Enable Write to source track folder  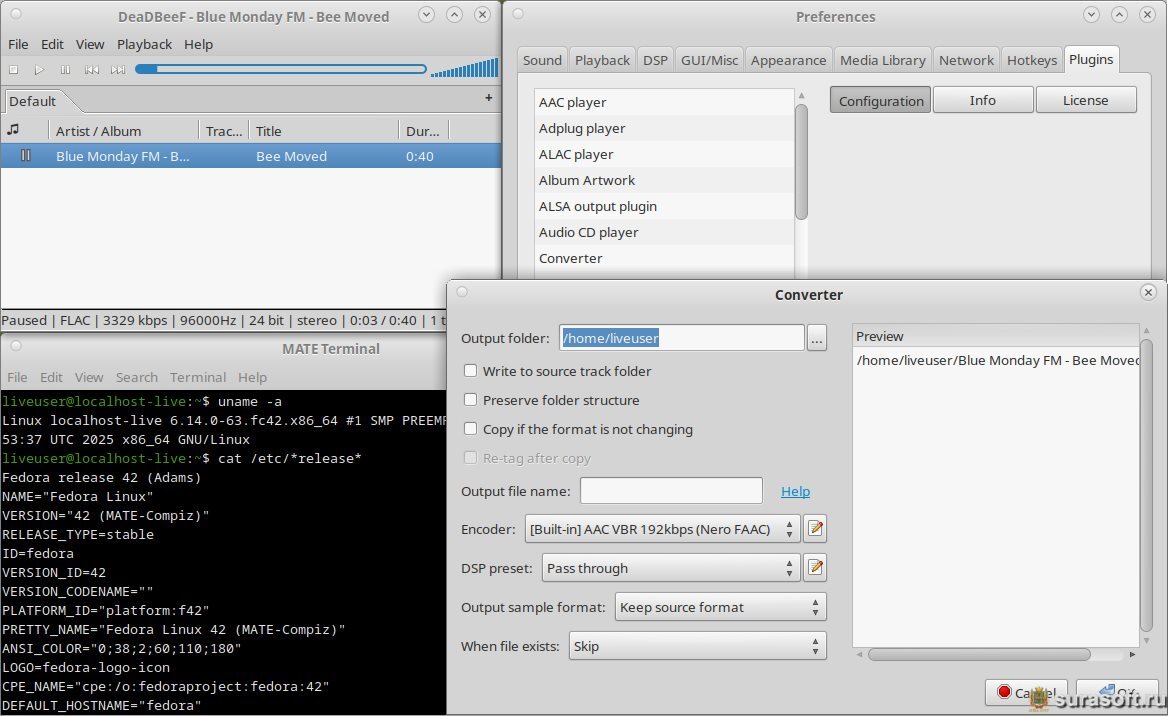coord(471,371)
